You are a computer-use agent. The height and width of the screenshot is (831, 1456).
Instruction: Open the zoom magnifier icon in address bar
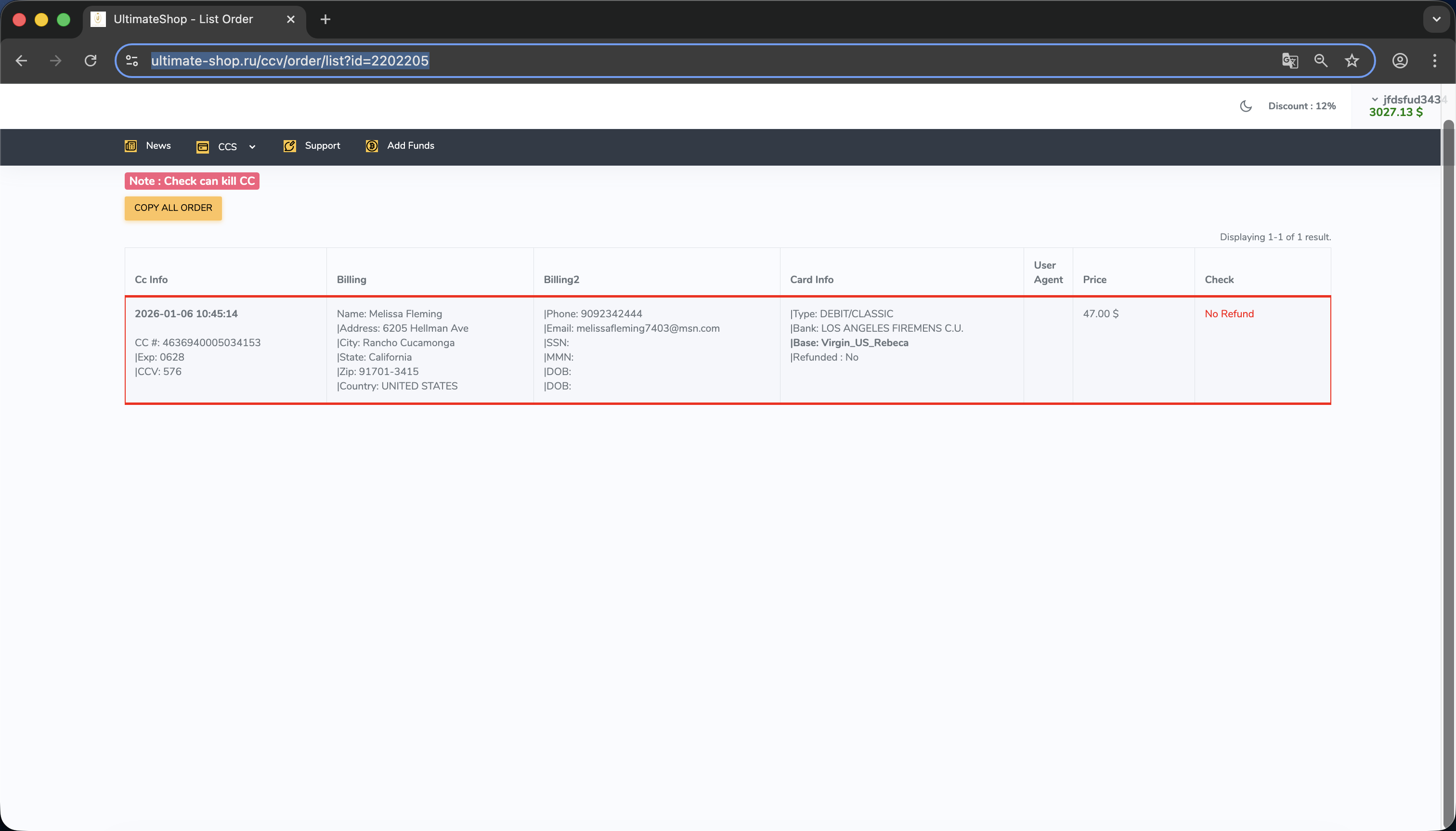click(x=1321, y=61)
